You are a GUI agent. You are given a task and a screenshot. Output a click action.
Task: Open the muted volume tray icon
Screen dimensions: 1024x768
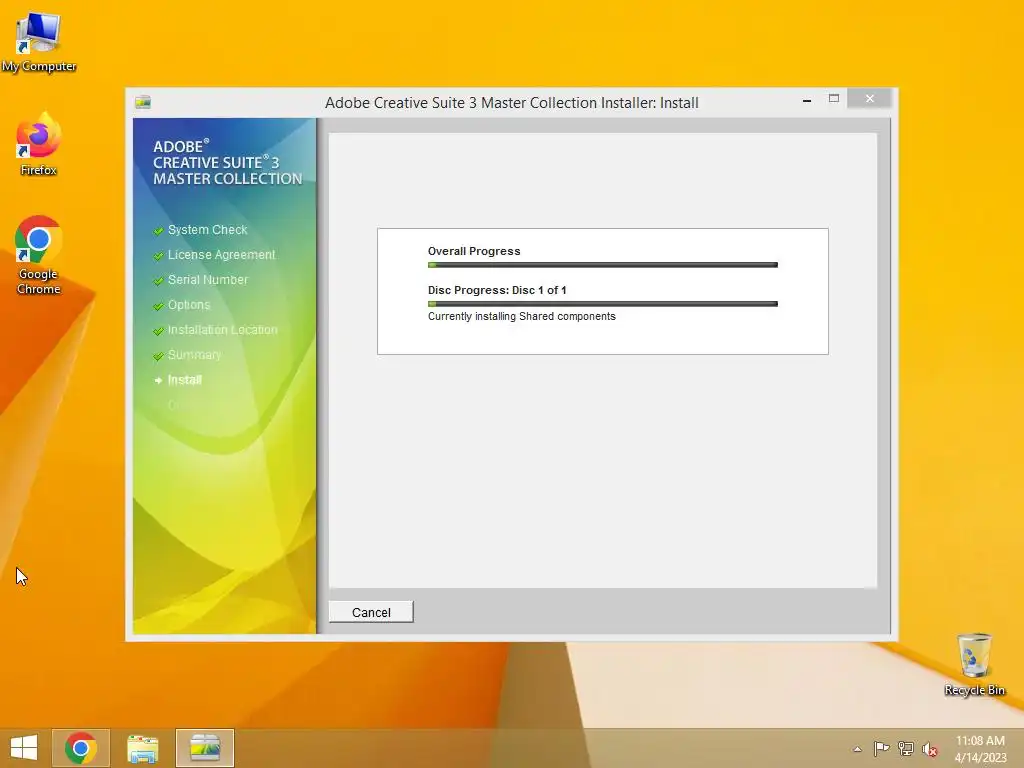tap(929, 749)
